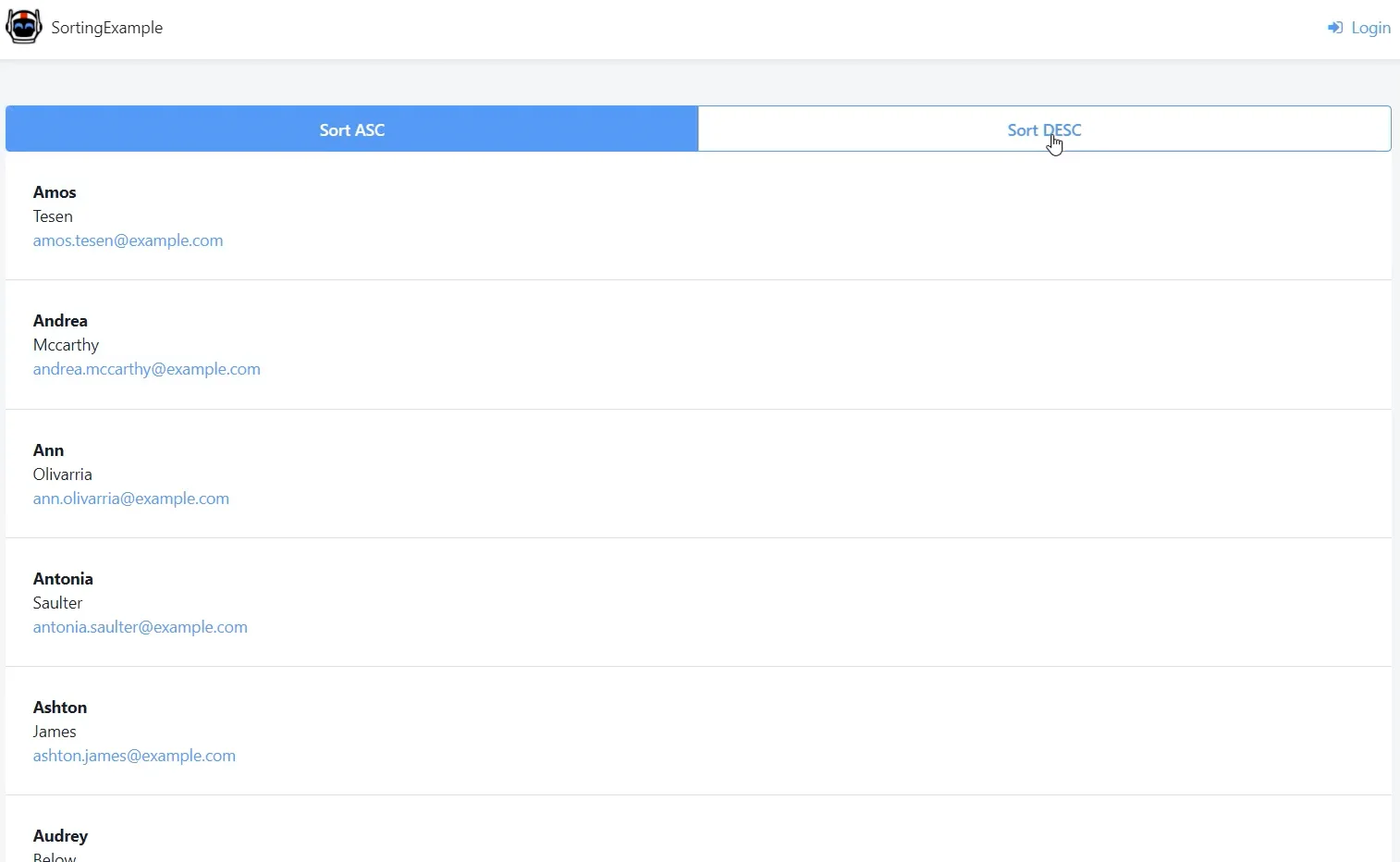The height and width of the screenshot is (862, 1400).
Task: Open amos.tesen@example.com email link
Action: click(128, 240)
